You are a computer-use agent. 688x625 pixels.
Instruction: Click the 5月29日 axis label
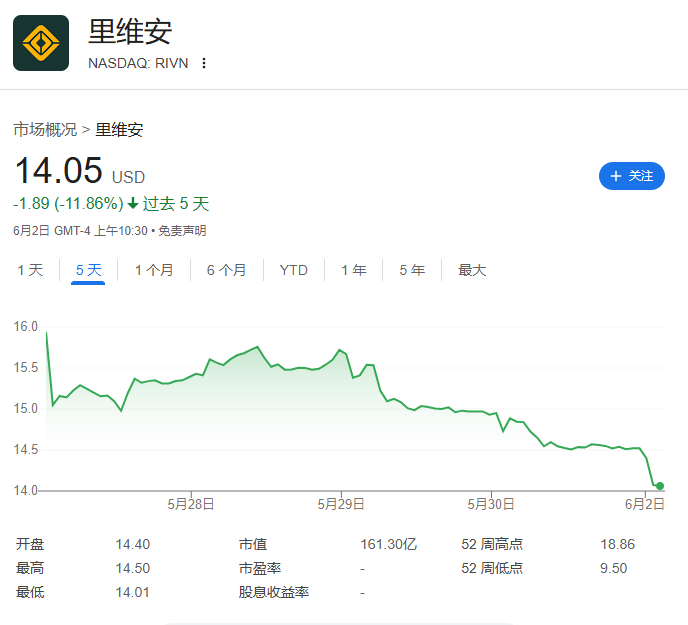tap(341, 504)
